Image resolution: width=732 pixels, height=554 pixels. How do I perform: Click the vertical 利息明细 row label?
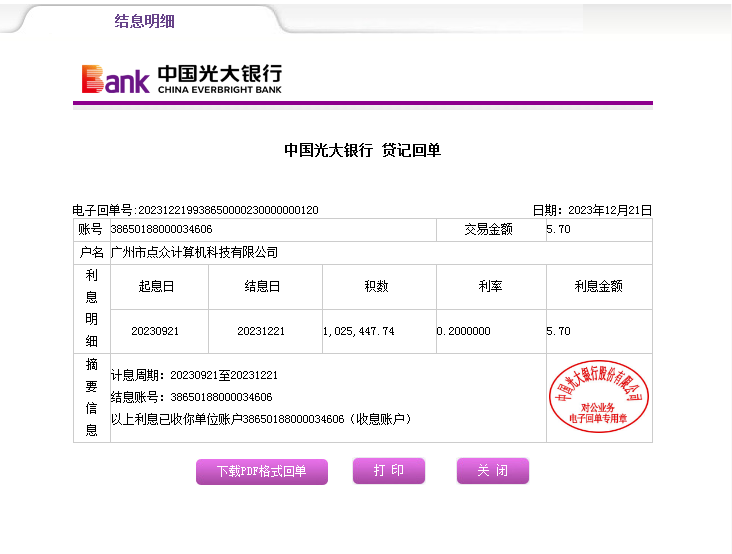[92, 308]
